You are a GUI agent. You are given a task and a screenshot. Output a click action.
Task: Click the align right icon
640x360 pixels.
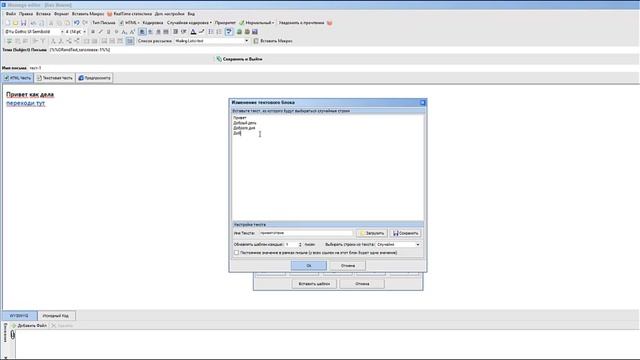[158, 32]
